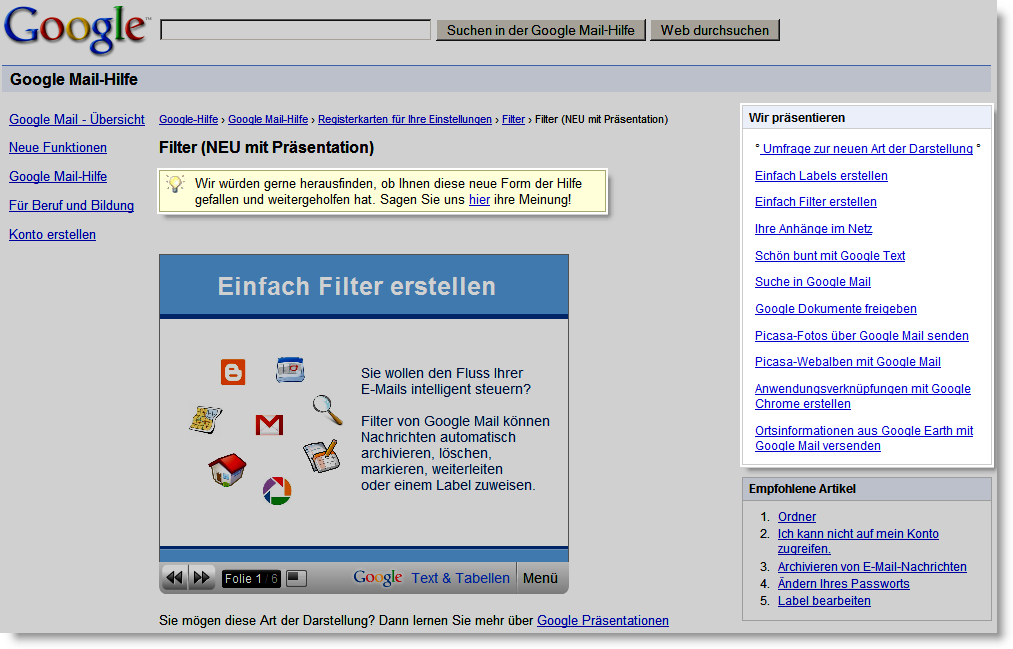Open 'Ändern Ihres Passworts' article
1013x649 pixels.
click(x=844, y=584)
